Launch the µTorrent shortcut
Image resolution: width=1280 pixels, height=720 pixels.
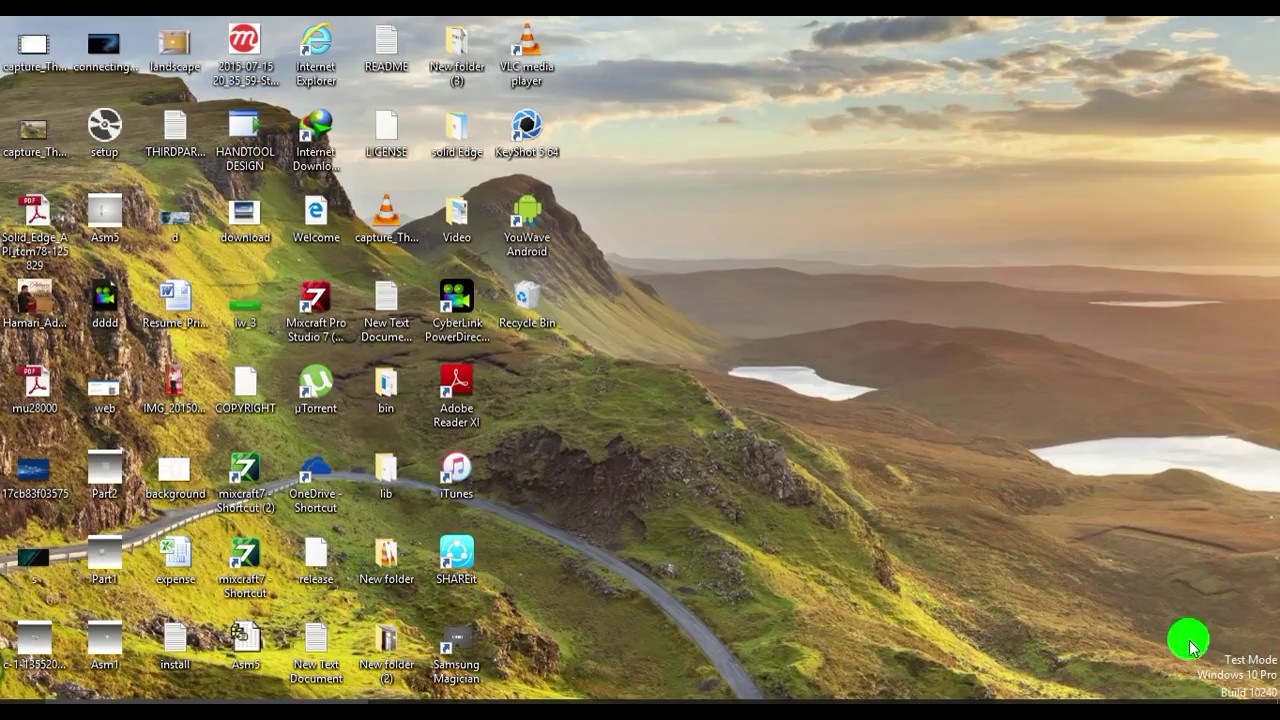click(x=315, y=391)
